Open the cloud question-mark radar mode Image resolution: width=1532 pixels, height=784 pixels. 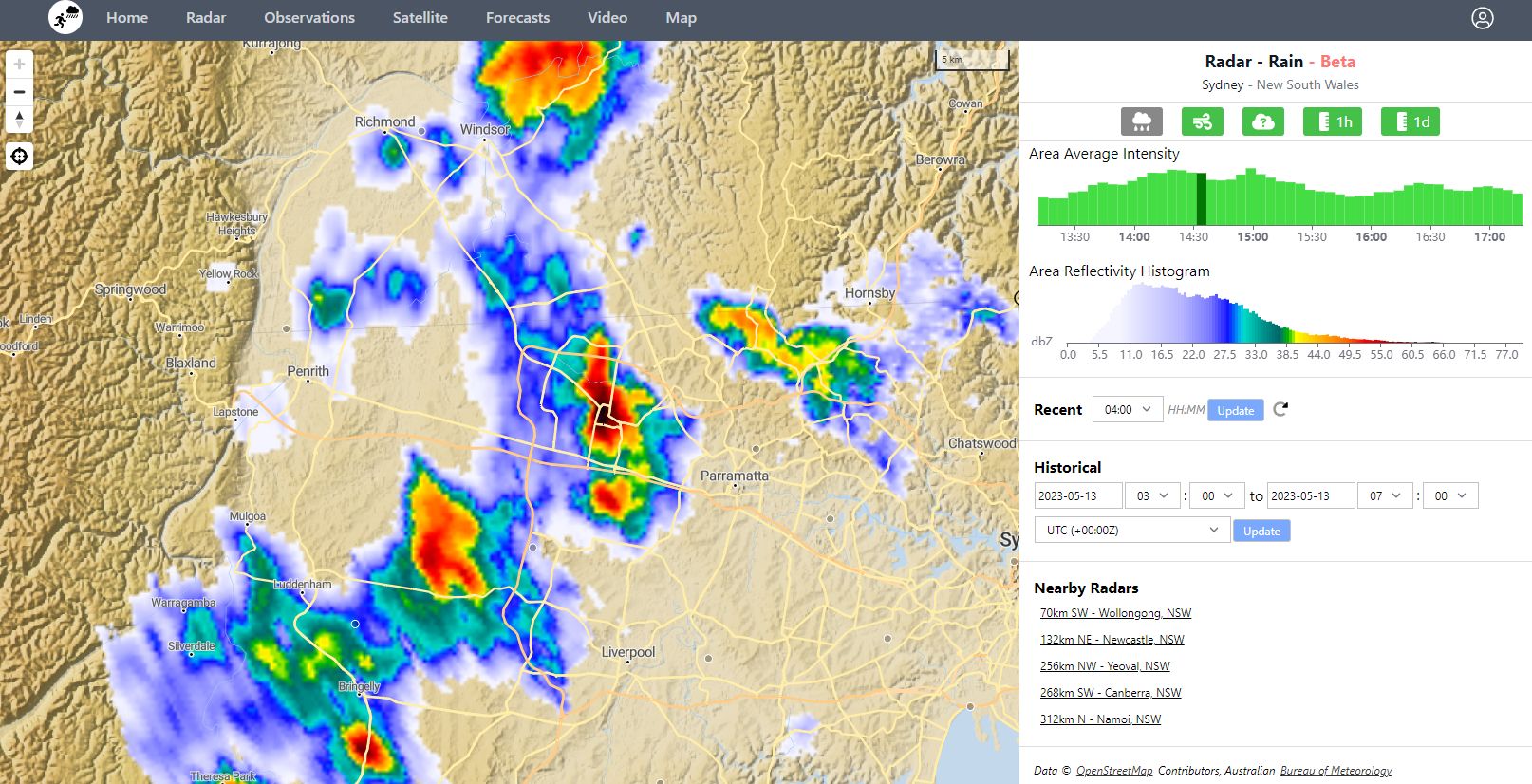pyautogui.click(x=1262, y=121)
